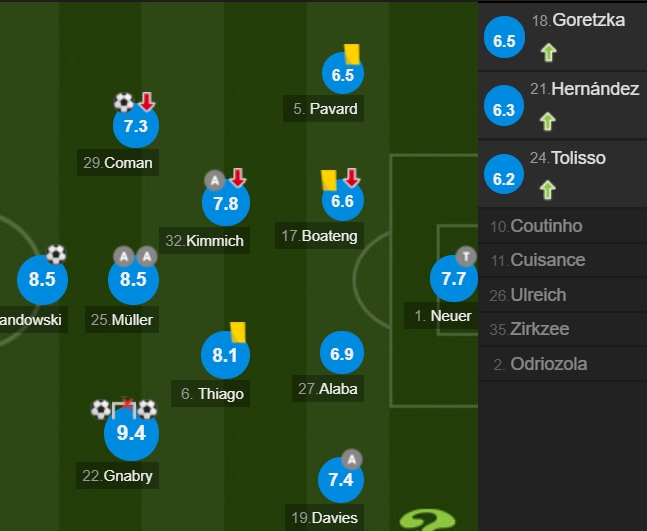Click Hernández's 6.3 rating in the bench list
This screenshot has width=647, height=531.
point(504,106)
